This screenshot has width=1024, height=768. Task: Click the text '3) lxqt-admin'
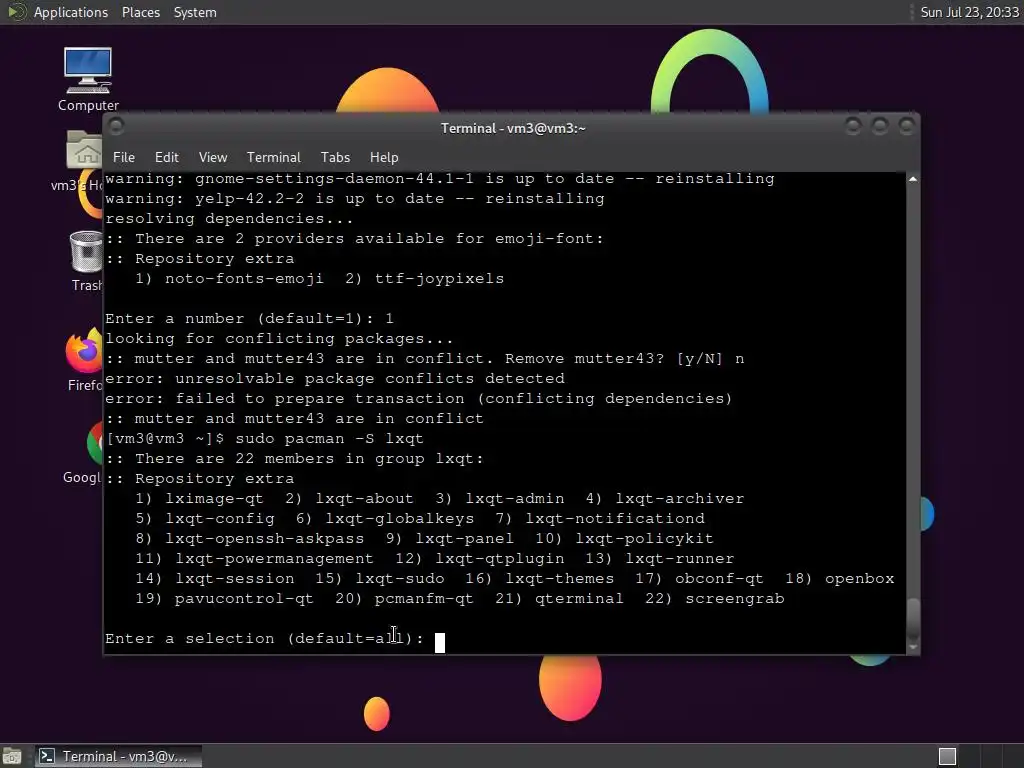[x=500, y=499]
